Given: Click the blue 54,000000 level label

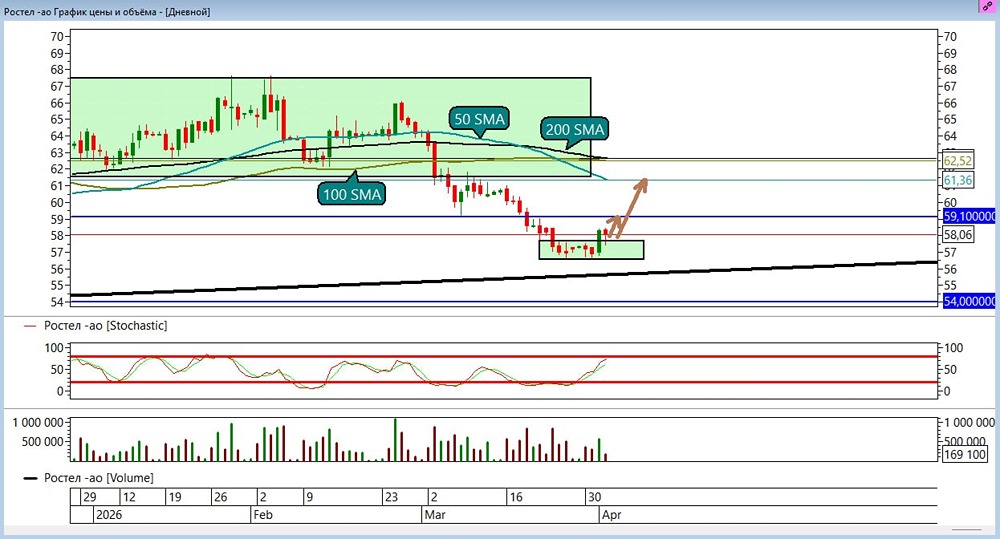Looking at the screenshot, I should 969,301.
